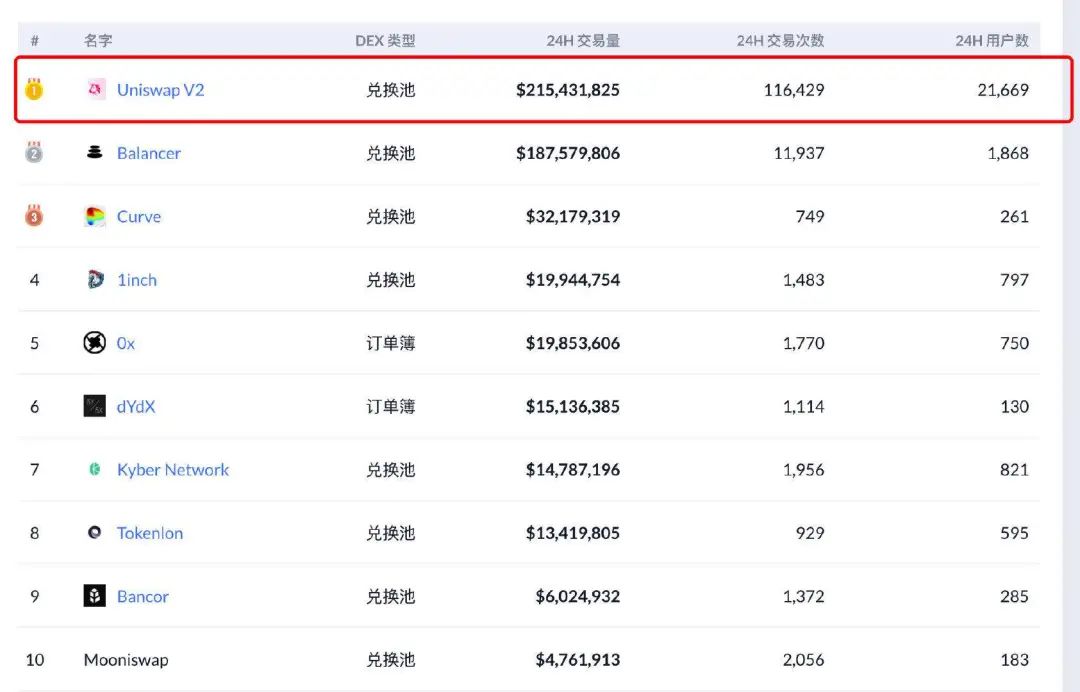
Task: Open the 0x exchange link
Action: tap(125, 343)
